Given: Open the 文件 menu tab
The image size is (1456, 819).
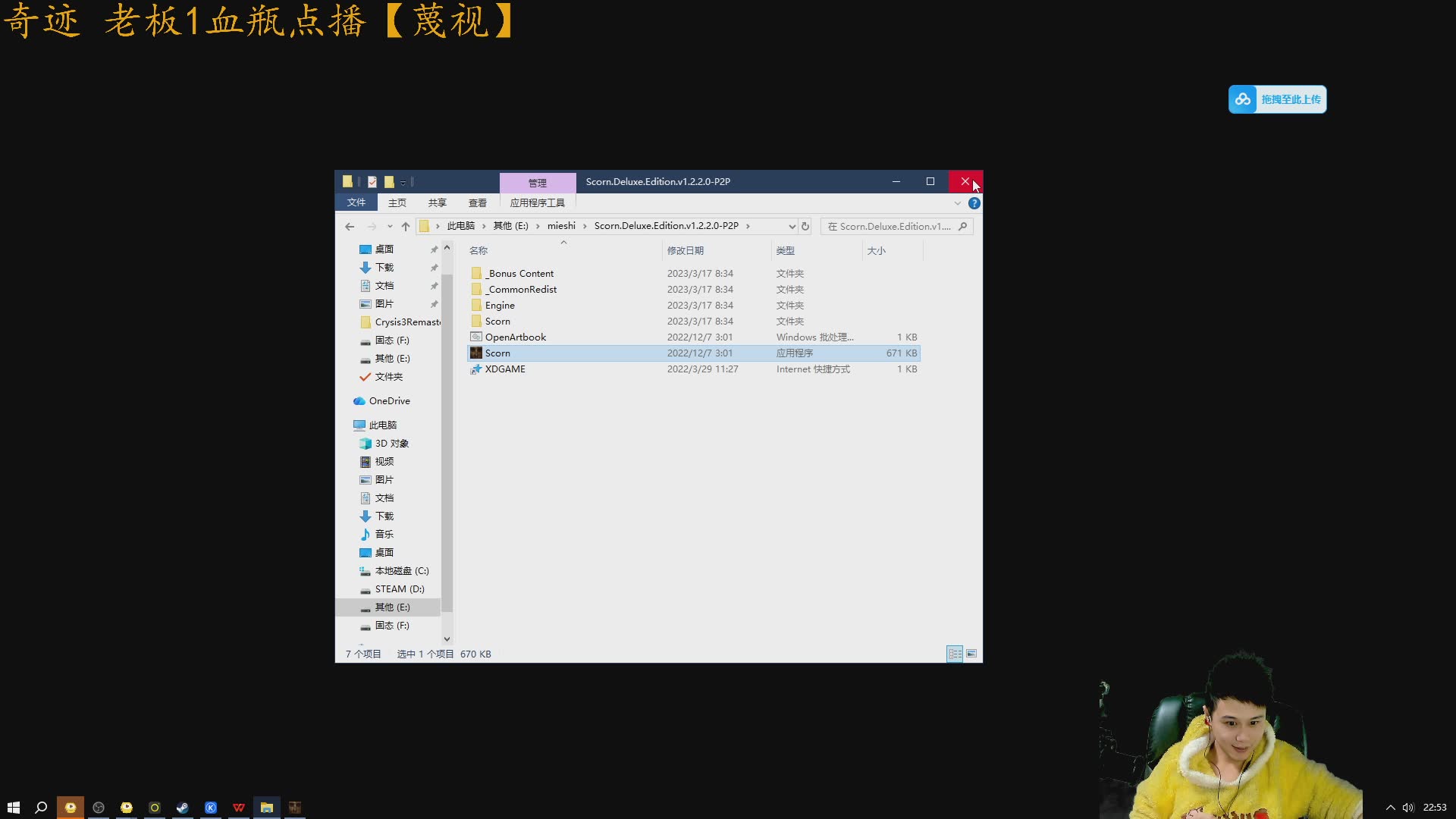Looking at the screenshot, I should click(356, 202).
